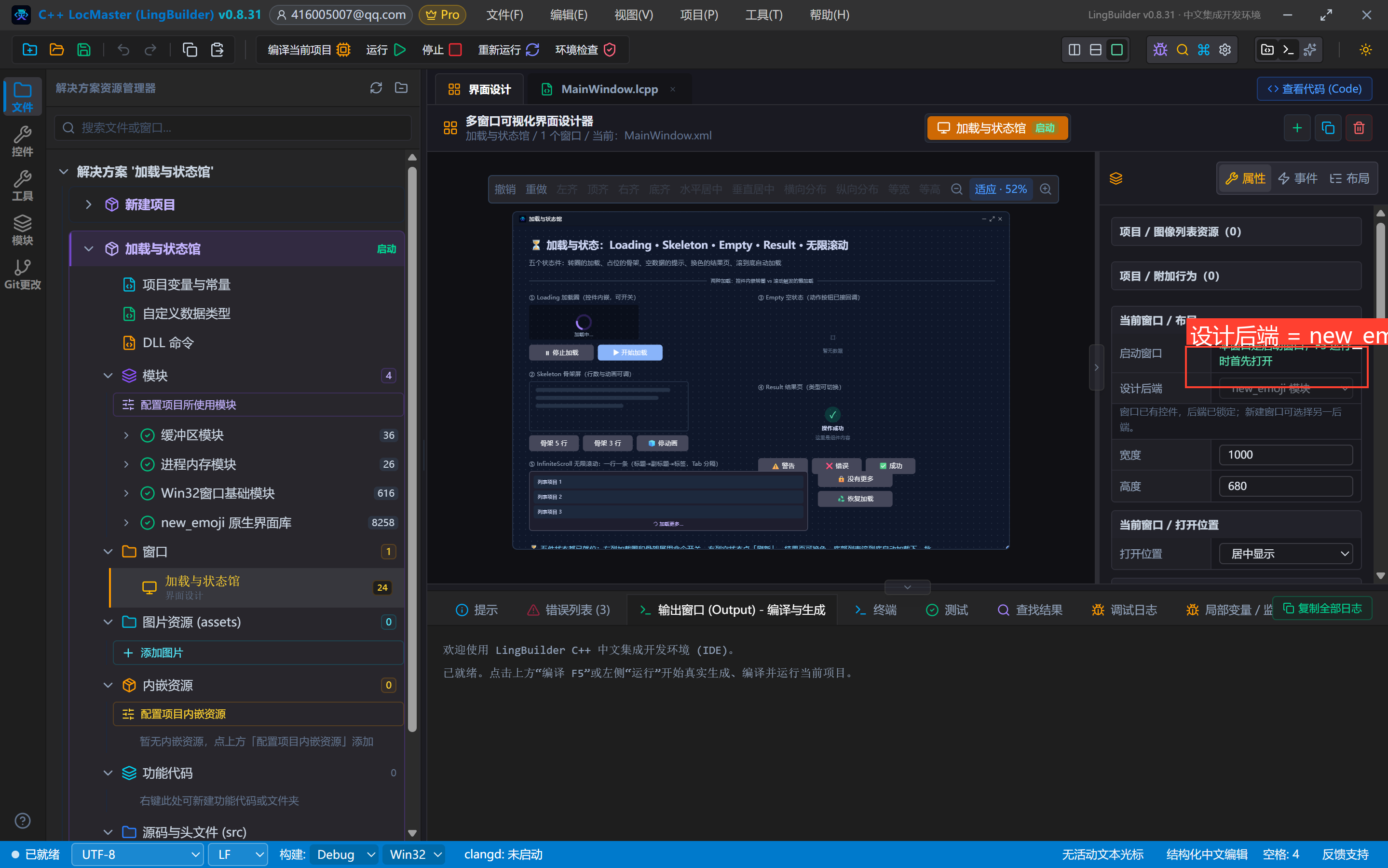The image size is (1388, 868).
Task: Open the 文件(F) menu
Action: (504, 15)
